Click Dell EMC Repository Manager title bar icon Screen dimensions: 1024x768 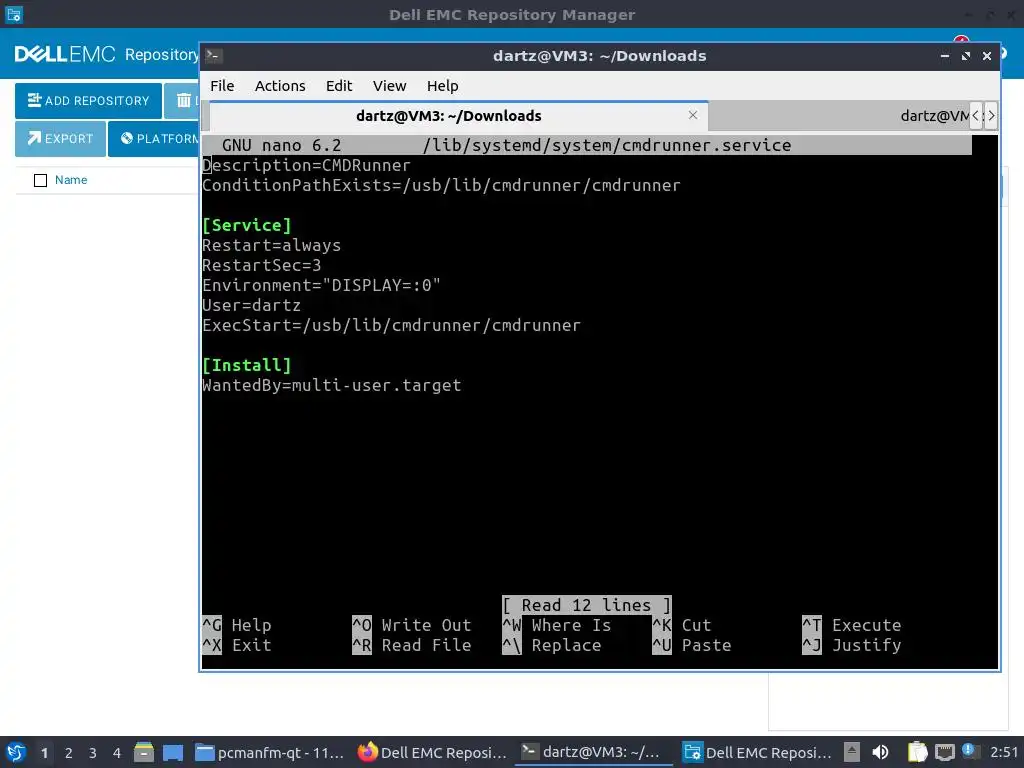click(x=14, y=14)
